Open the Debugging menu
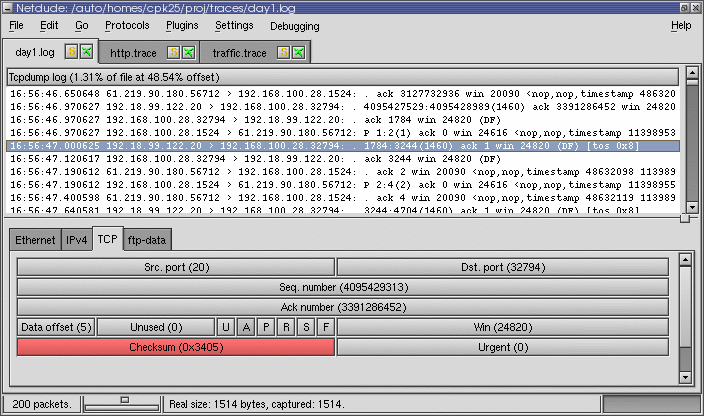Viewport: 704px width, 416px height. click(x=295, y=26)
